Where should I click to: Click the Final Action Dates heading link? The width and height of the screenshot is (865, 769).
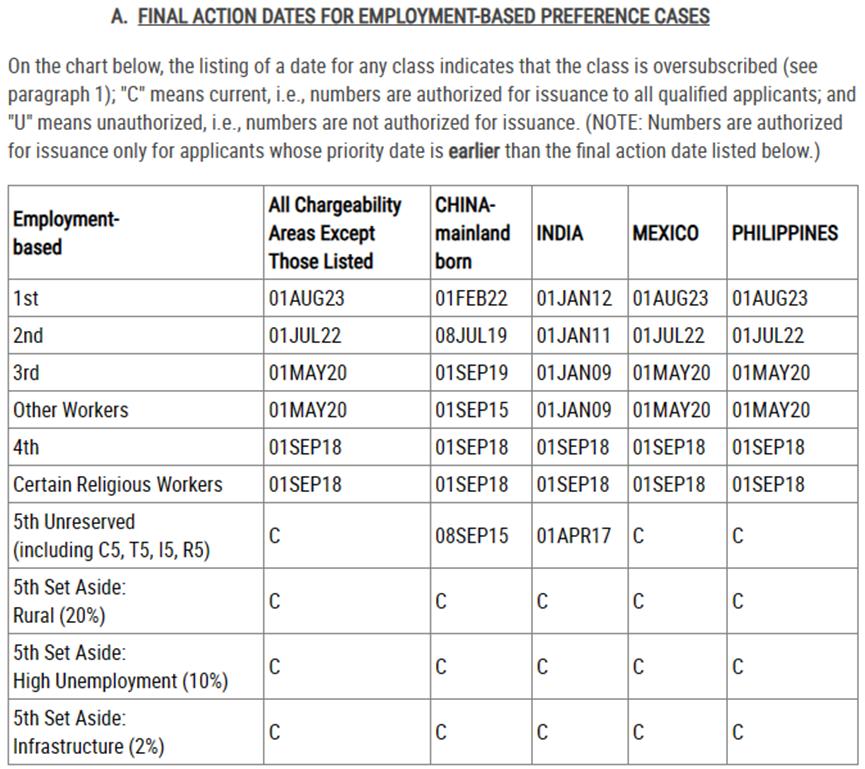pos(423,16)
